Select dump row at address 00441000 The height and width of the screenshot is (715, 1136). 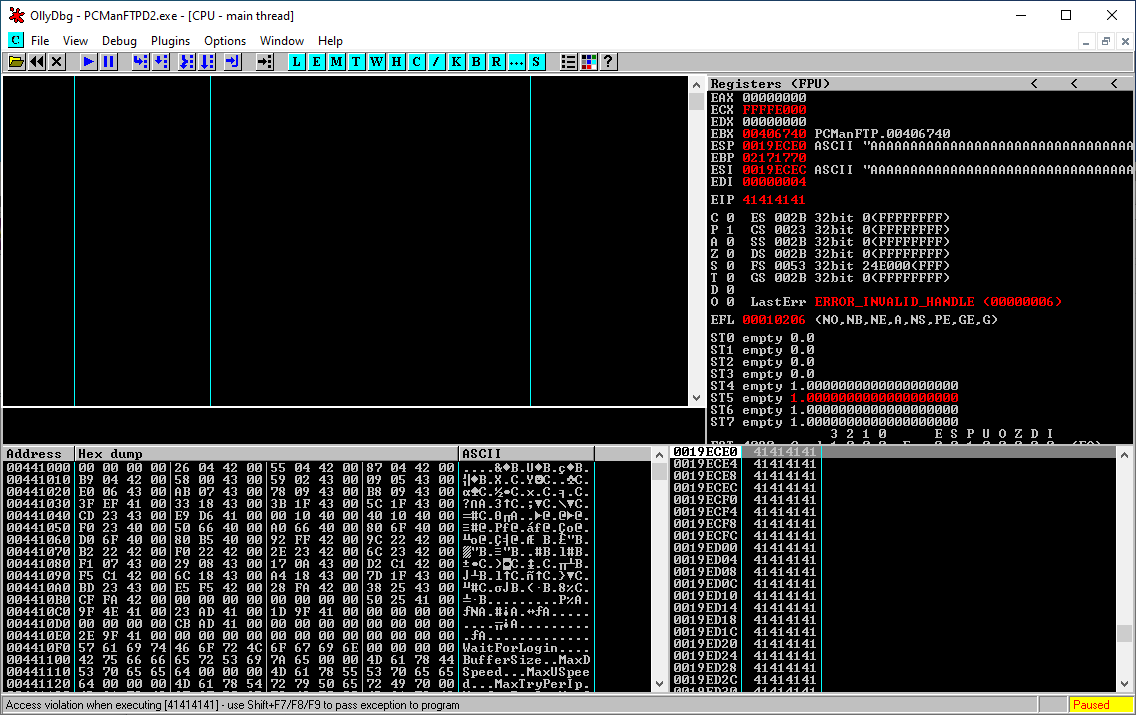point(298,468)
